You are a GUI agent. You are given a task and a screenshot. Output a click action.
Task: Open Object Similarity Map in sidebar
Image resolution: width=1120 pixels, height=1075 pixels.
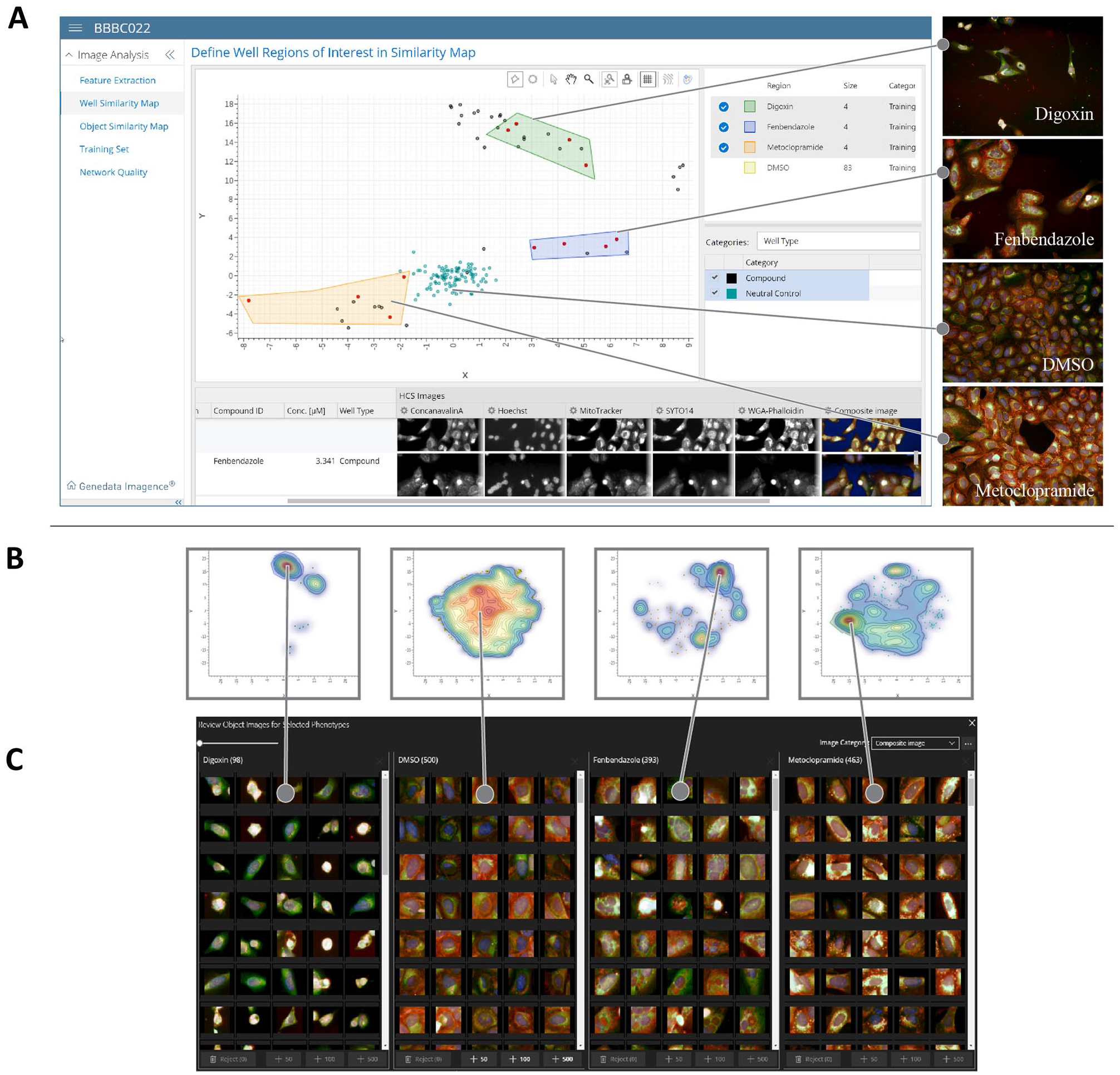124,126
